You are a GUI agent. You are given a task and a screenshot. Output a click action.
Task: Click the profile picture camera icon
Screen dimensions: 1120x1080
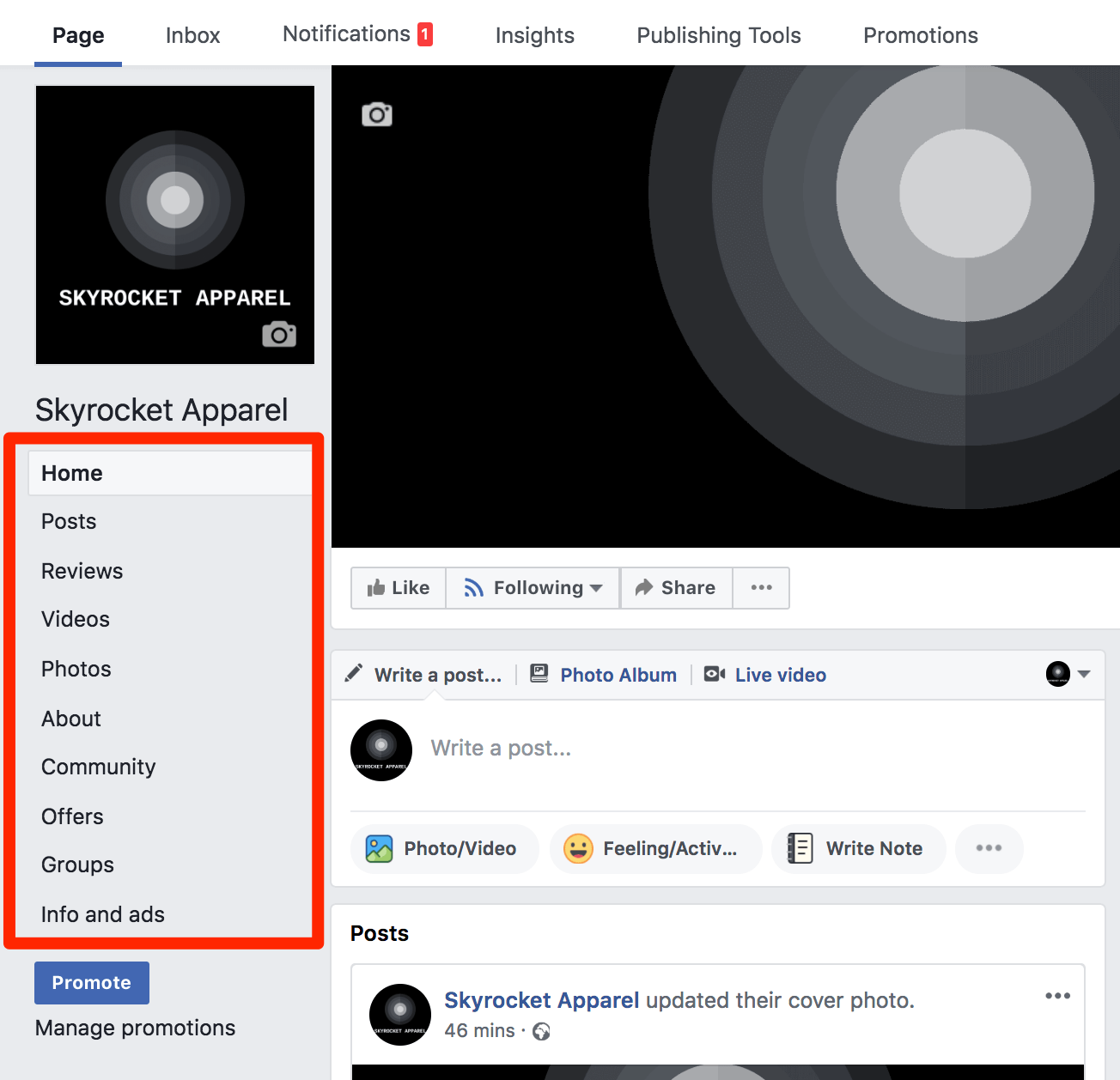point(279,334)
